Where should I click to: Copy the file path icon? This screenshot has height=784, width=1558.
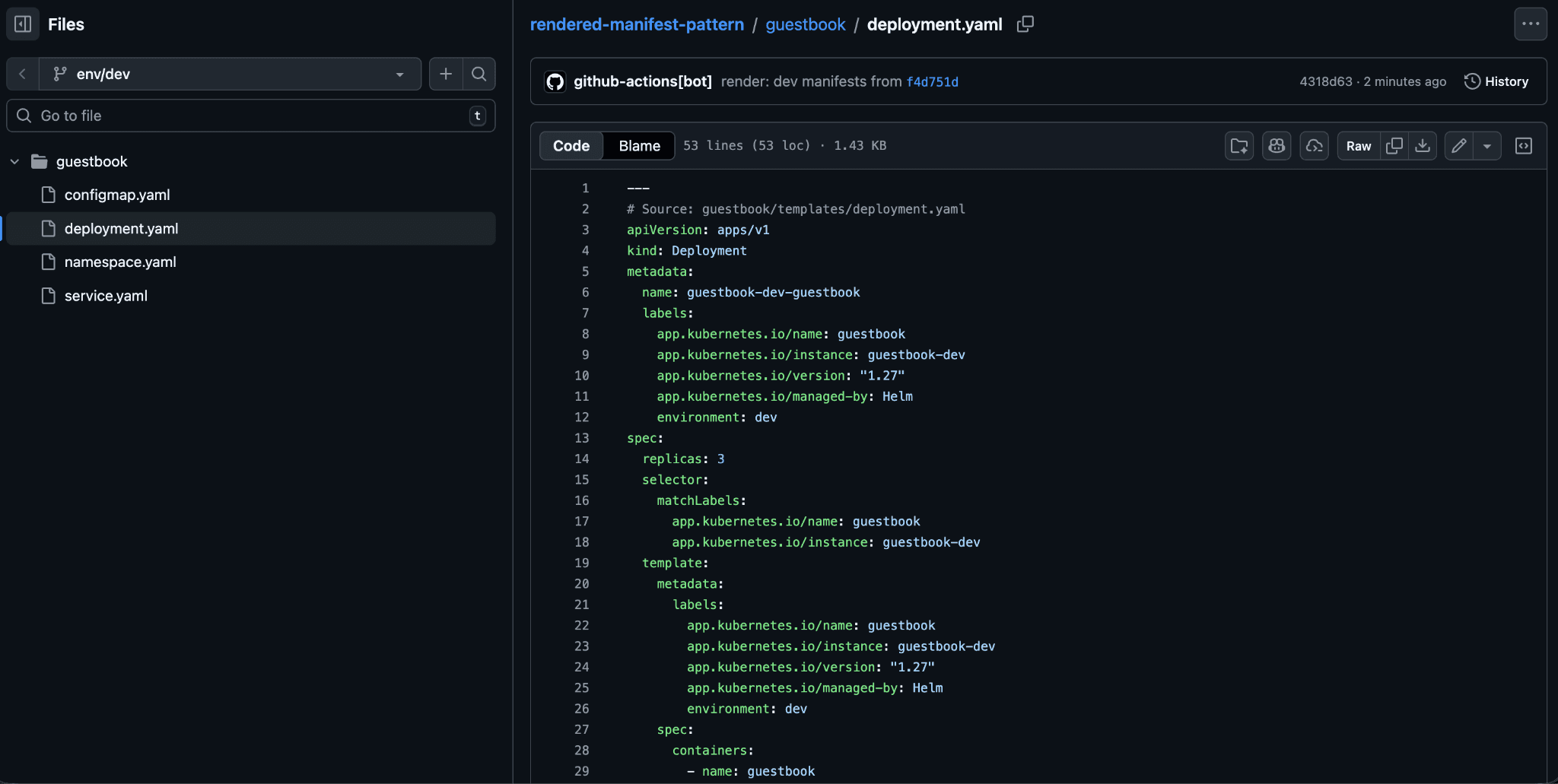click(1025, 24)
